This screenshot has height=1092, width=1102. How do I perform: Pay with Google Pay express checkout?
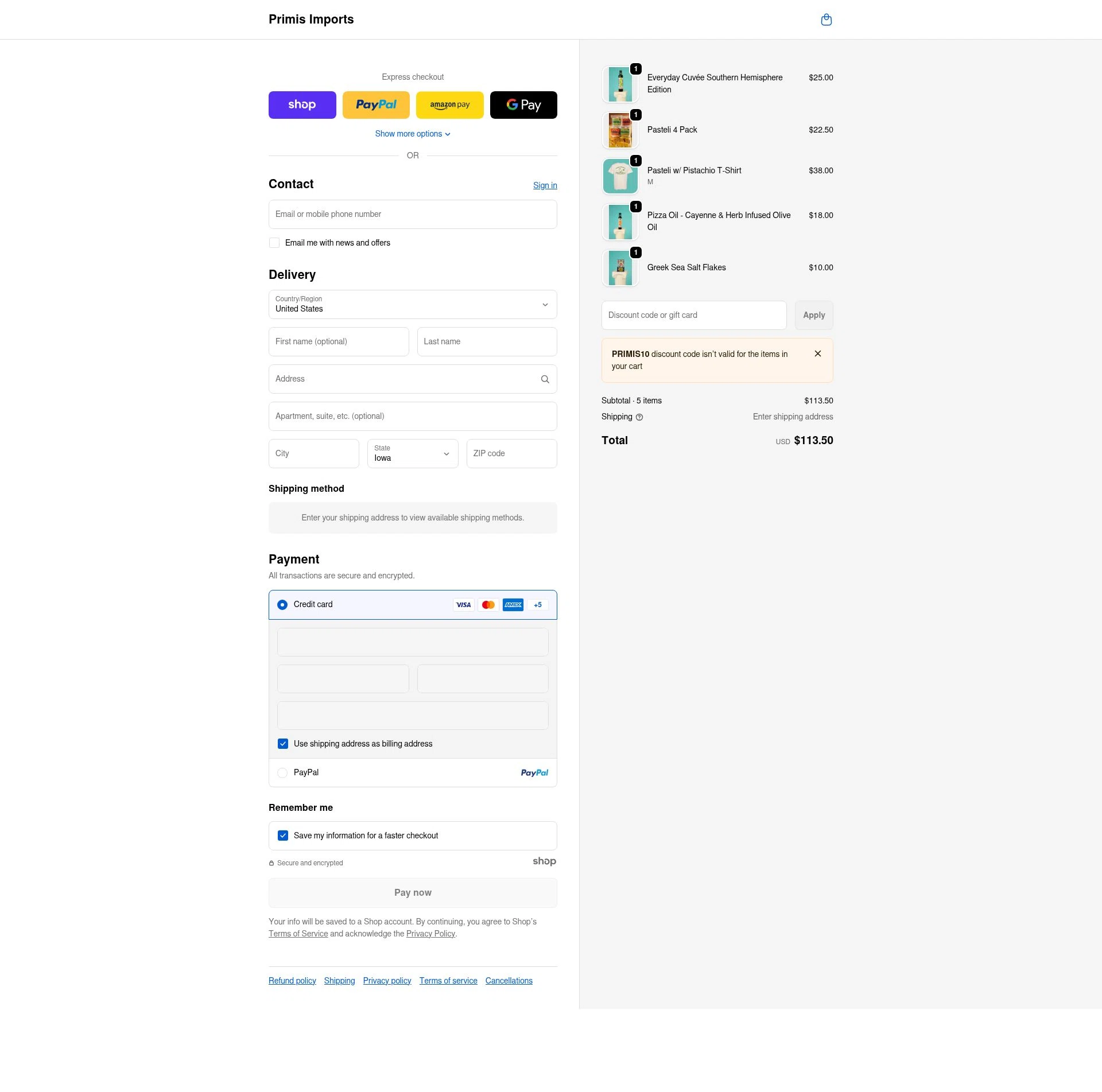523,104
